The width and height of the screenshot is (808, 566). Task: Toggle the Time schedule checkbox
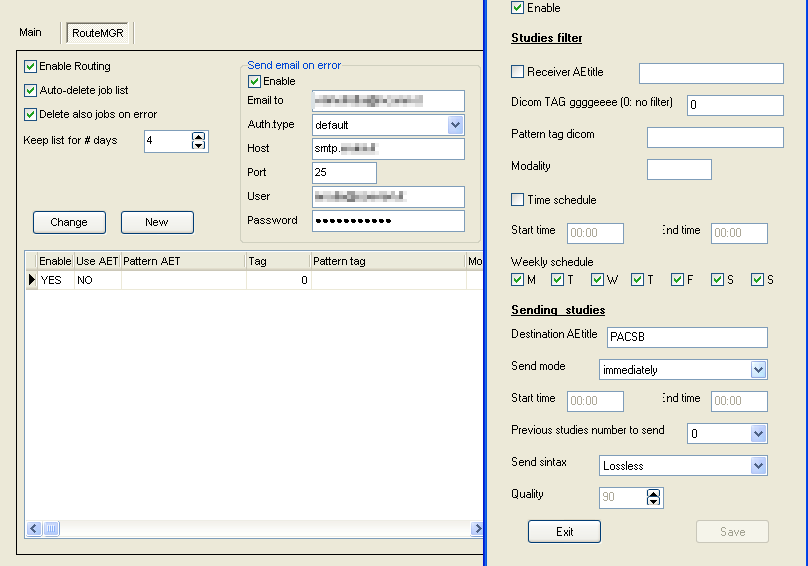coord(517,199)
